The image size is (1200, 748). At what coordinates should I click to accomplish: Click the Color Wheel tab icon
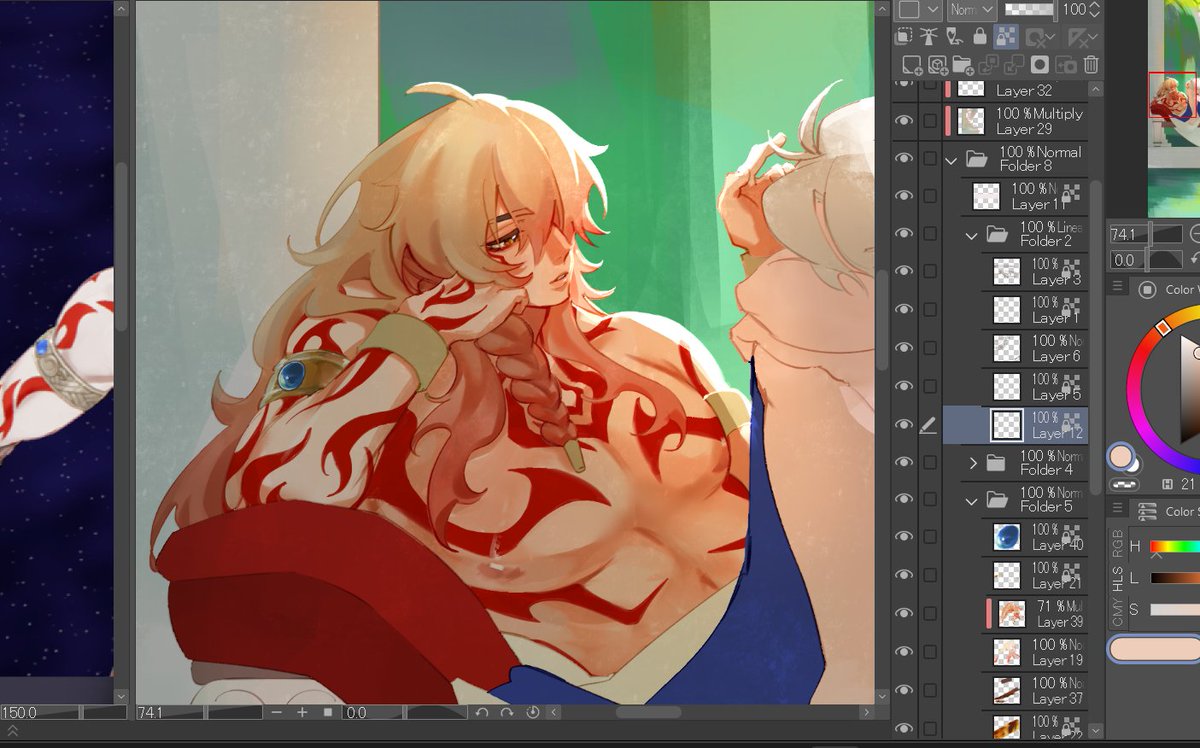click(1148, 290)
